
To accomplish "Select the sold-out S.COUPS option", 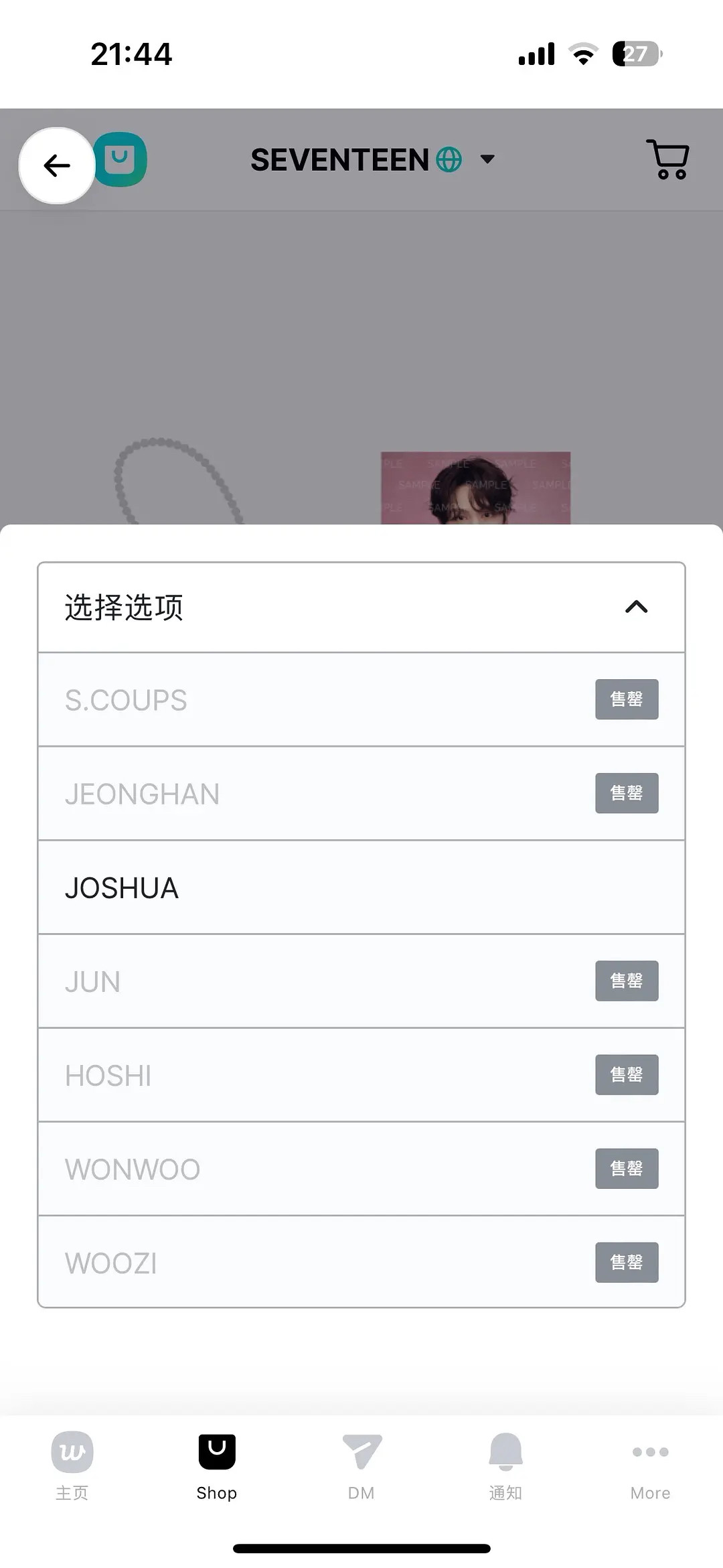I will pos(361,700).
